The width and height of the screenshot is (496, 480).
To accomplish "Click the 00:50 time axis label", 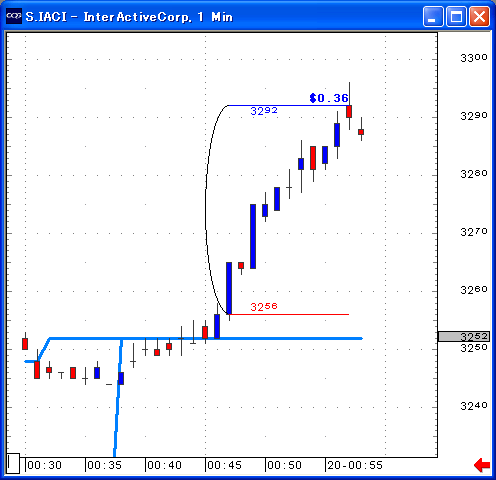I will [x=284, y=465].
